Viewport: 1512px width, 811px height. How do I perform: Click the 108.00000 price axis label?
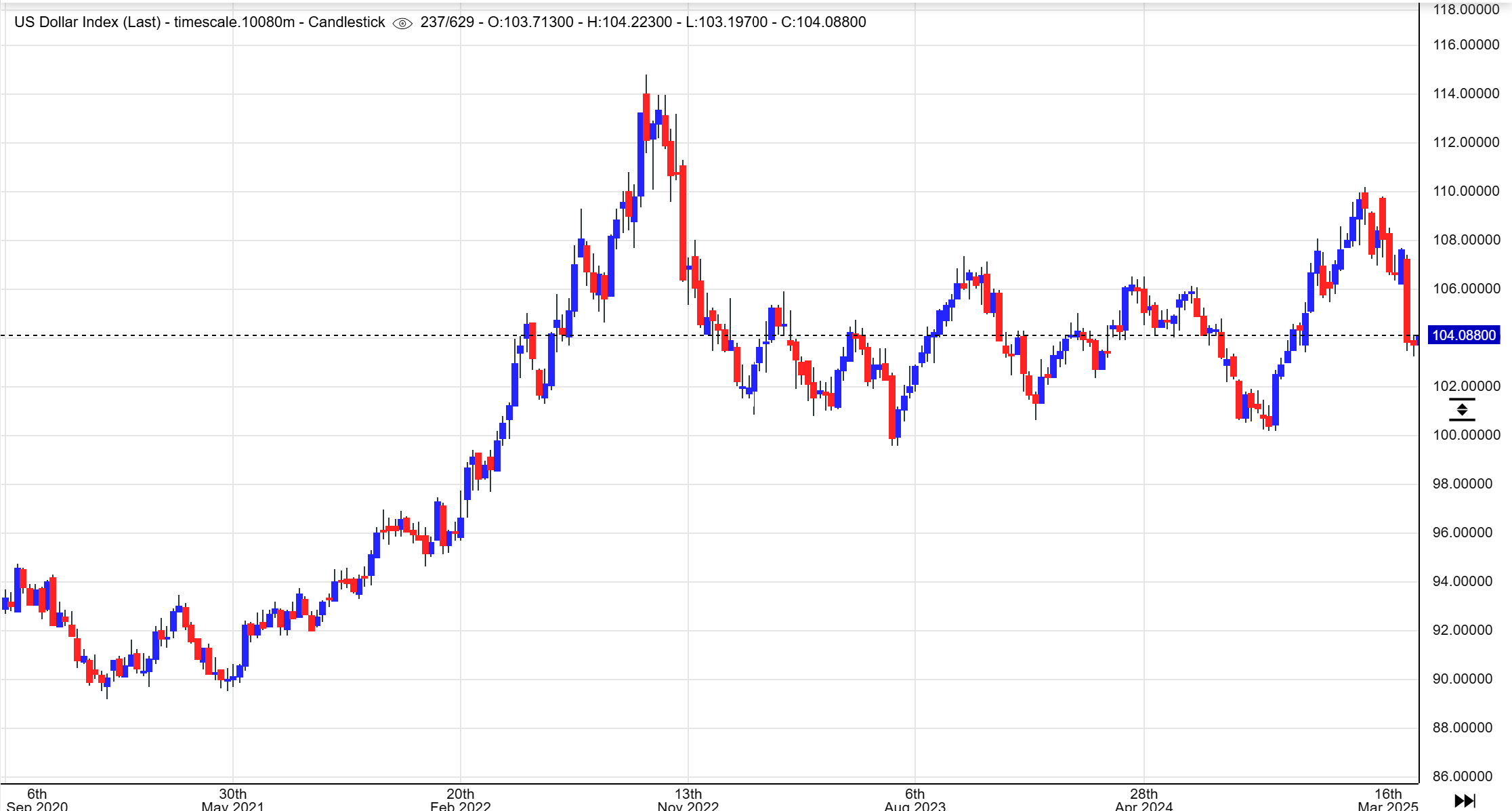pos(1466,240)
